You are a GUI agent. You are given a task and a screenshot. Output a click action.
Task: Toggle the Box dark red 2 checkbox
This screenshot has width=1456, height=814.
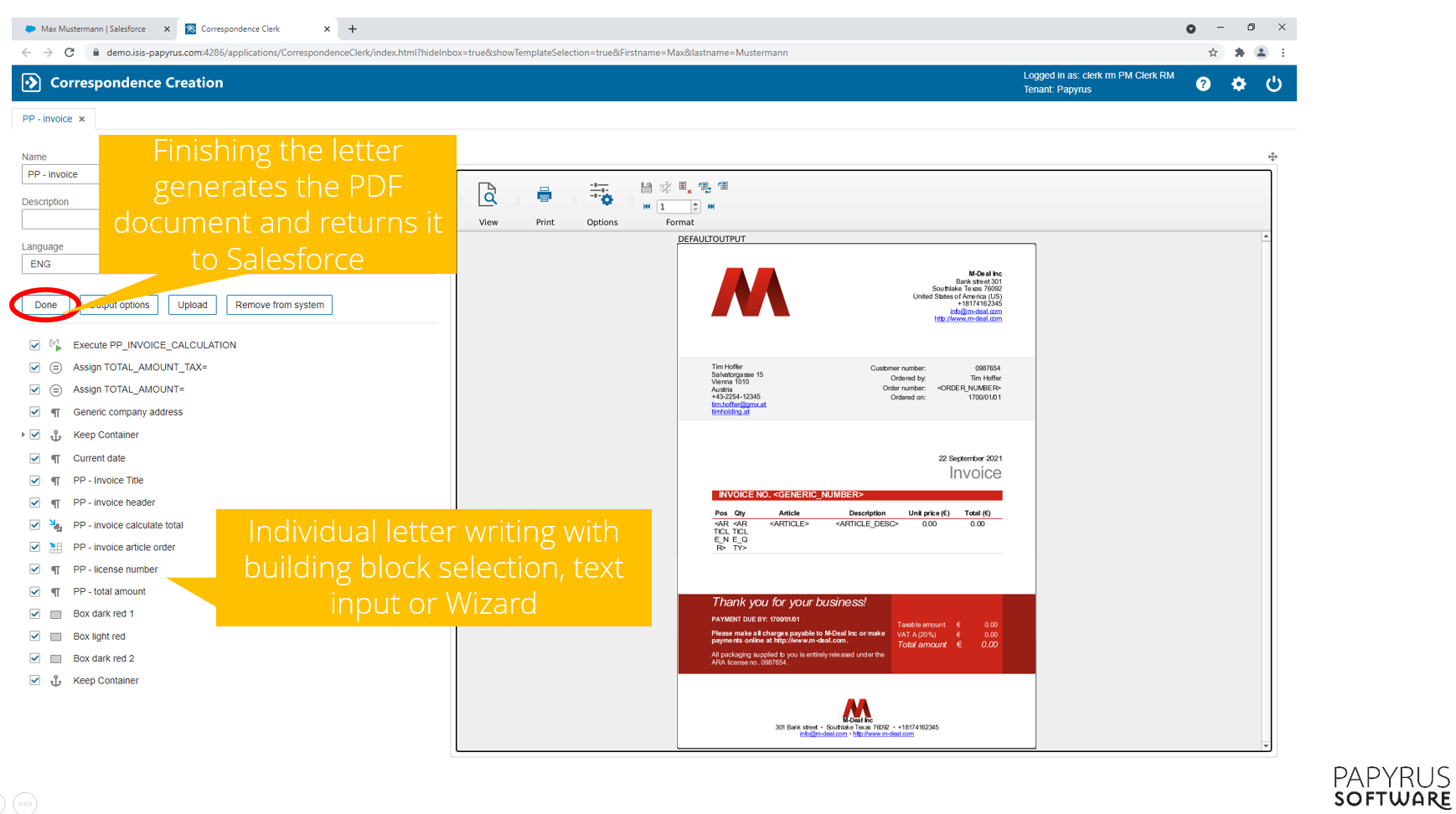[x=34, y=658]
